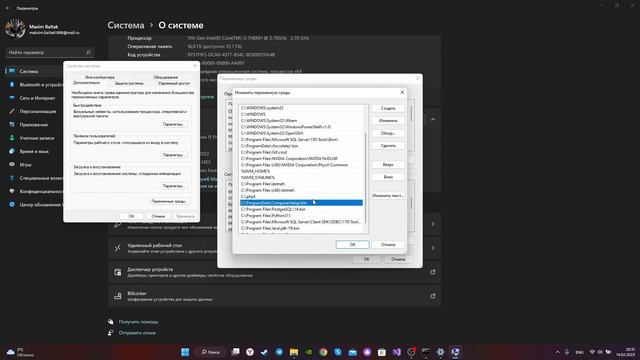Collapse the section with the up chevron

tap(433, 120)
